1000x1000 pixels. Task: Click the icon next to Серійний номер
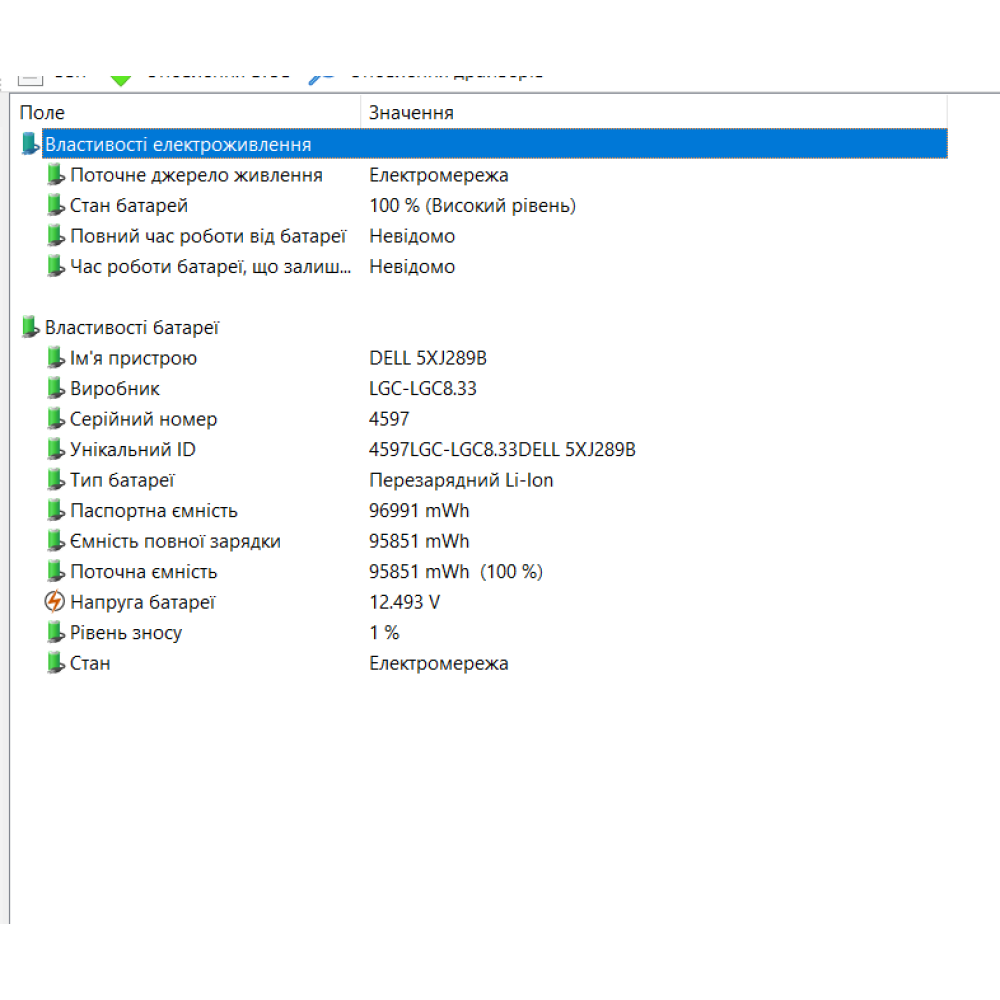point(55,418)
